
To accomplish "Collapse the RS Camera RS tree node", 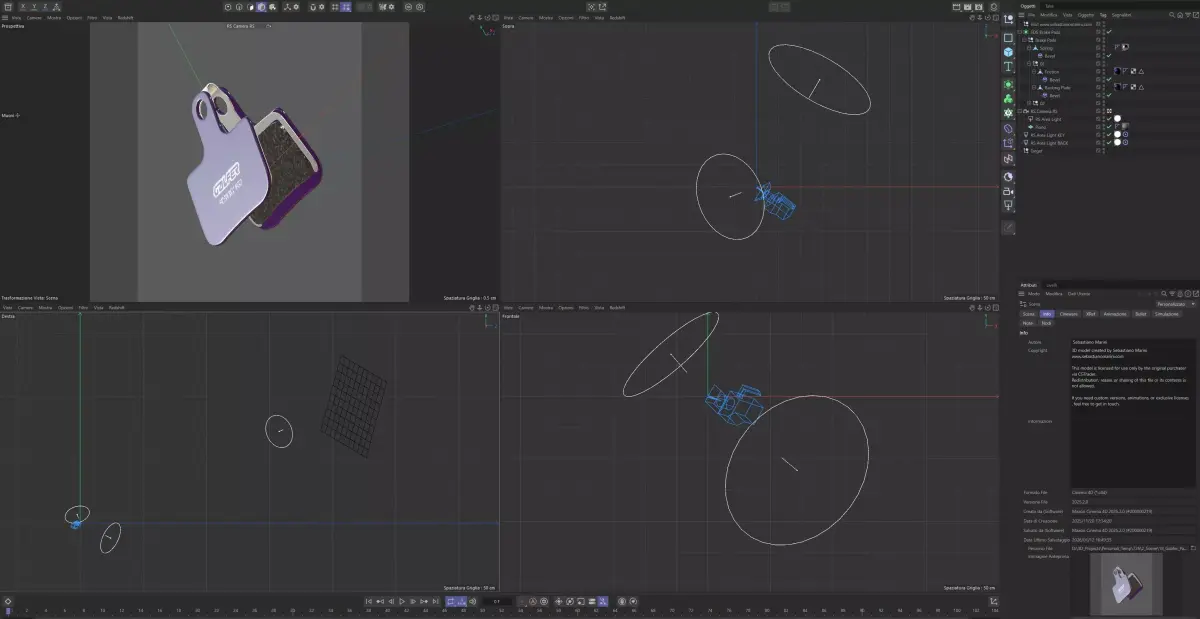I will coord(1019,111).
